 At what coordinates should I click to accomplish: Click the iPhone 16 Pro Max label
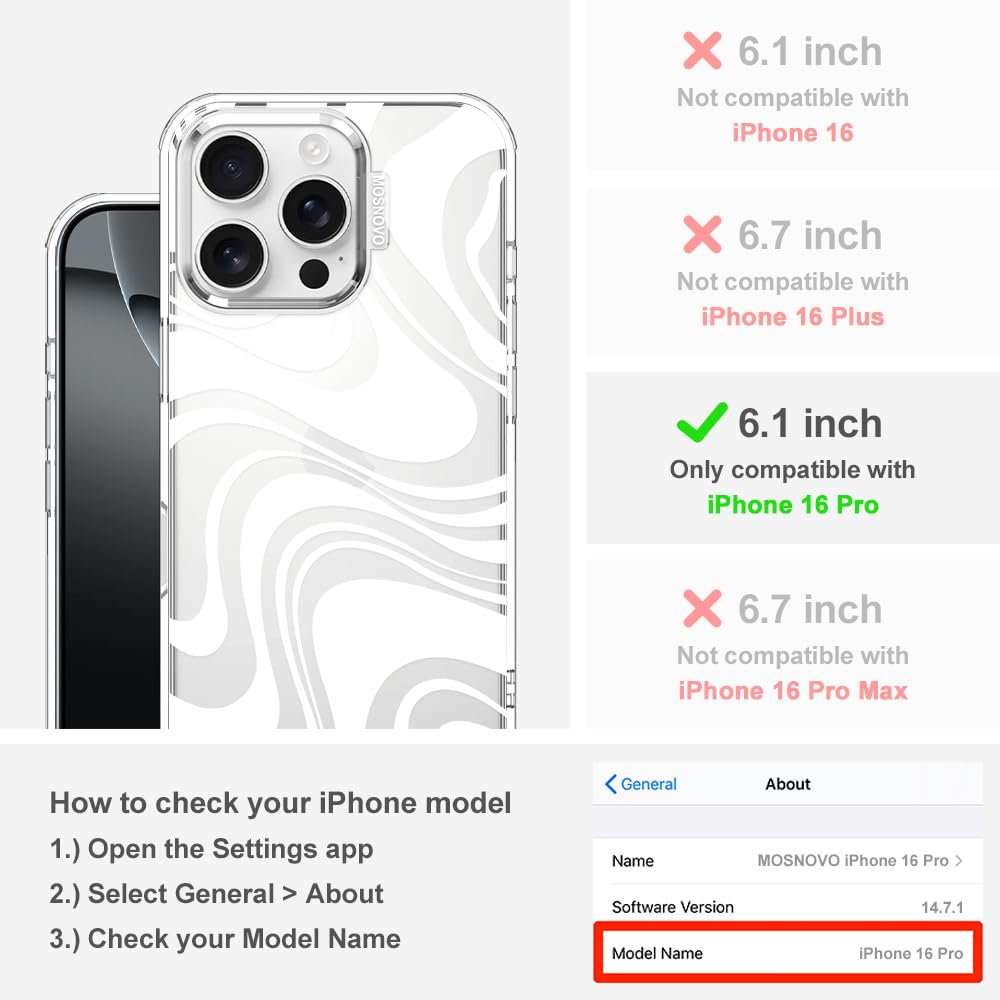coord(793,690)
